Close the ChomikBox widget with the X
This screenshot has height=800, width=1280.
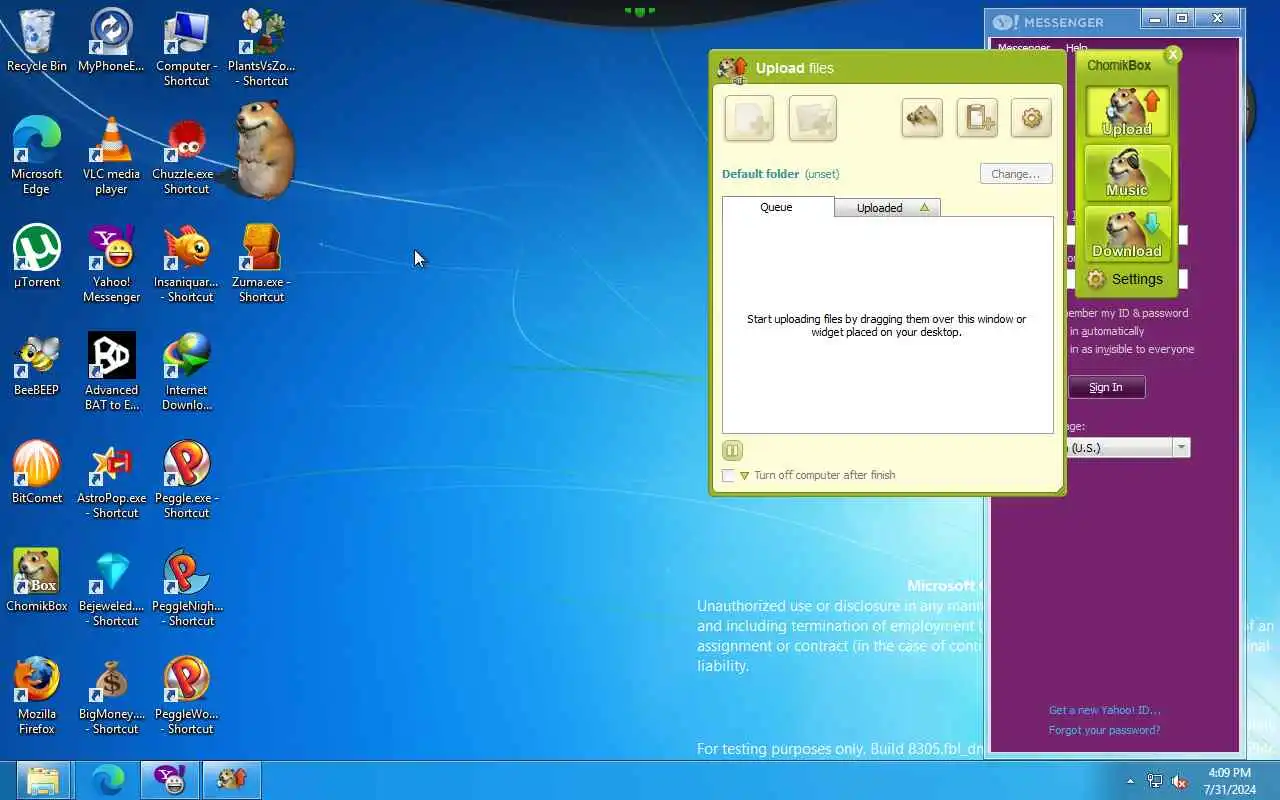coord(1173,55)
